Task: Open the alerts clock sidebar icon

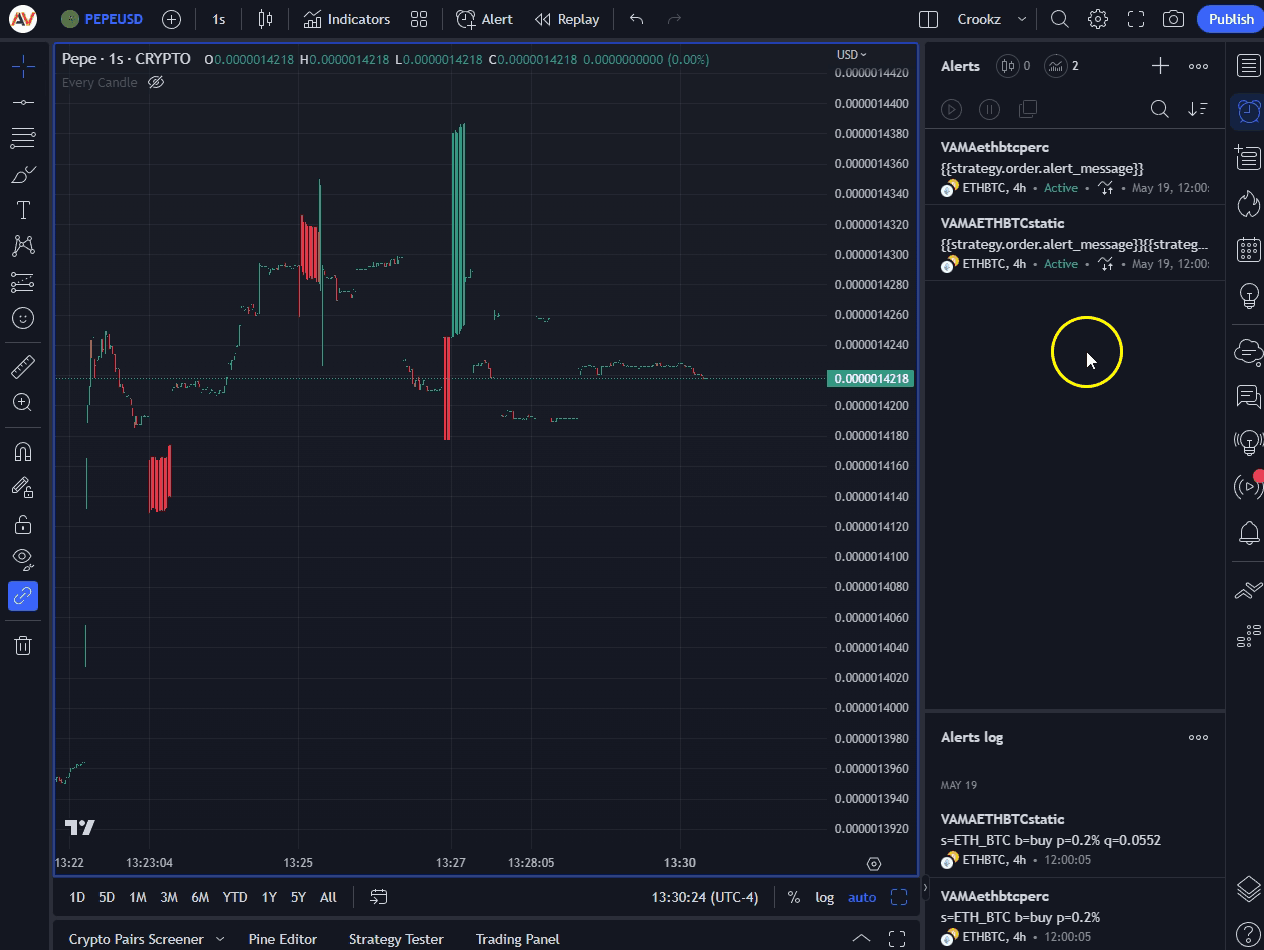Action: tap(1248, 110)
